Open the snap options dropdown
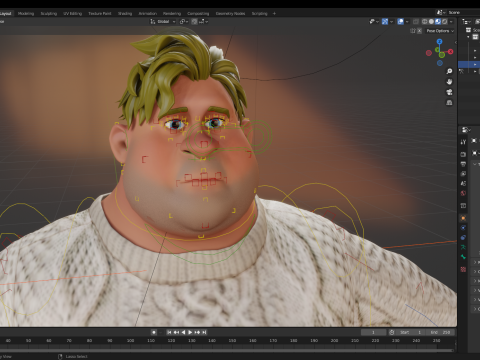 click(x=204, y=21)
